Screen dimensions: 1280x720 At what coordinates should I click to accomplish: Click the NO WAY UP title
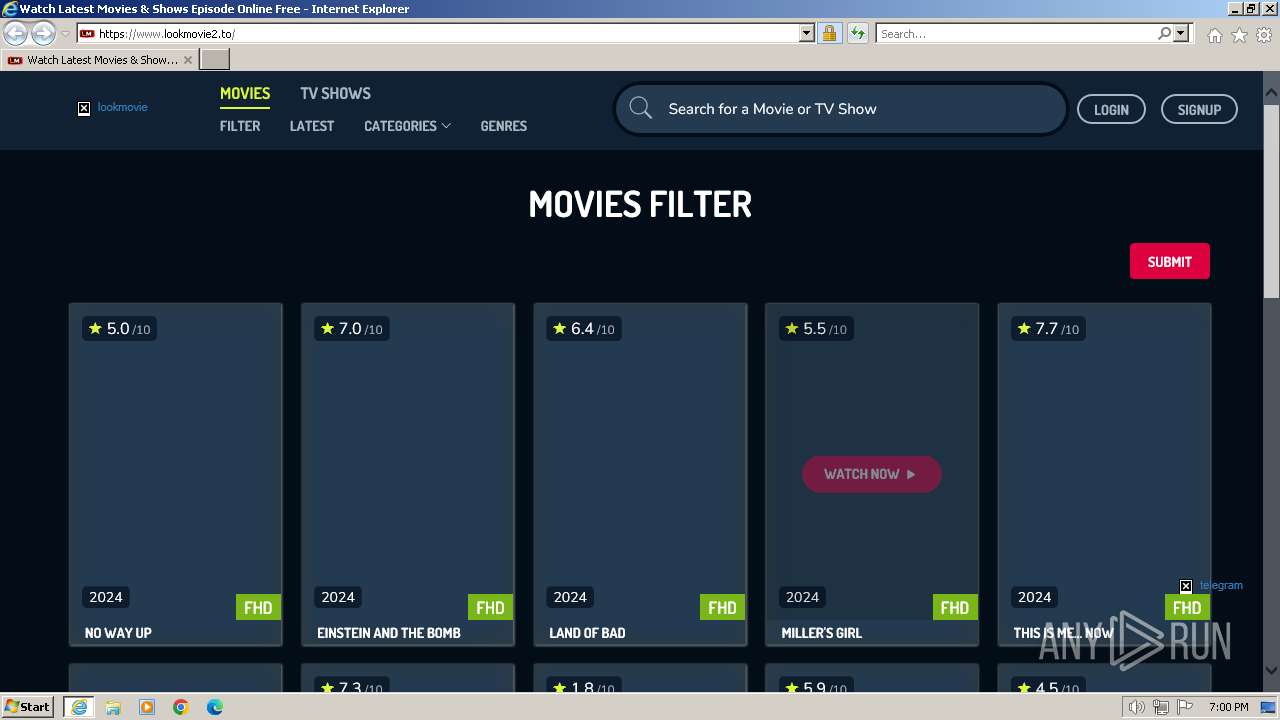point(118,633)
